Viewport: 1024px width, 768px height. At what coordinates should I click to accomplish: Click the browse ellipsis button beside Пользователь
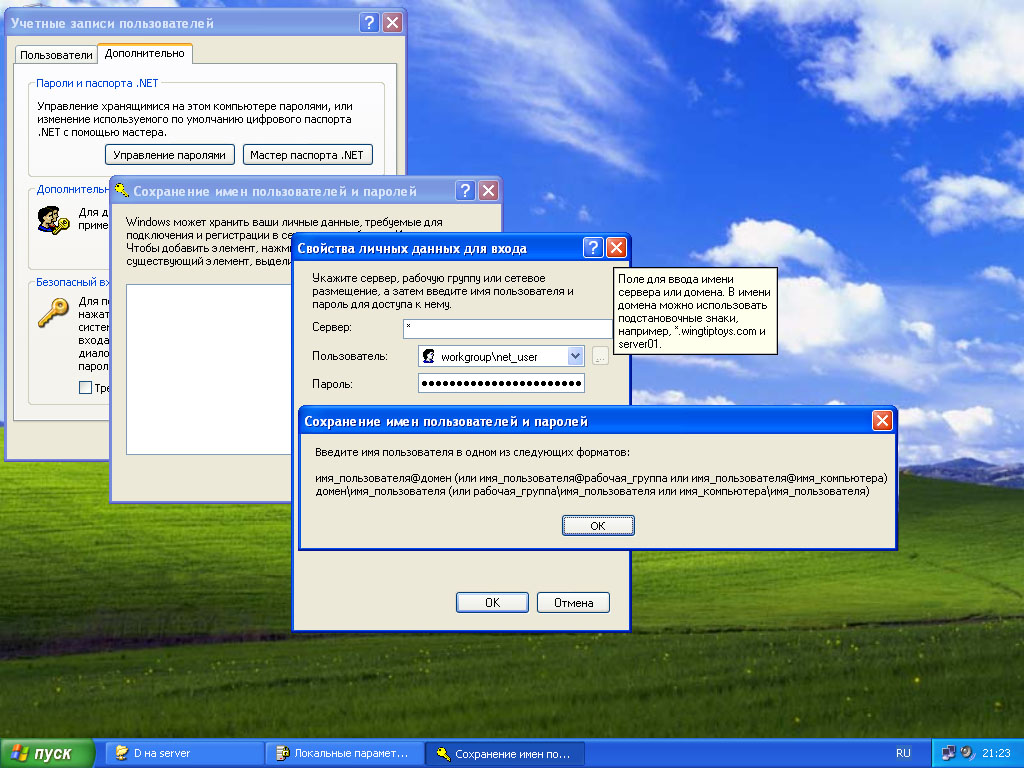600,357
